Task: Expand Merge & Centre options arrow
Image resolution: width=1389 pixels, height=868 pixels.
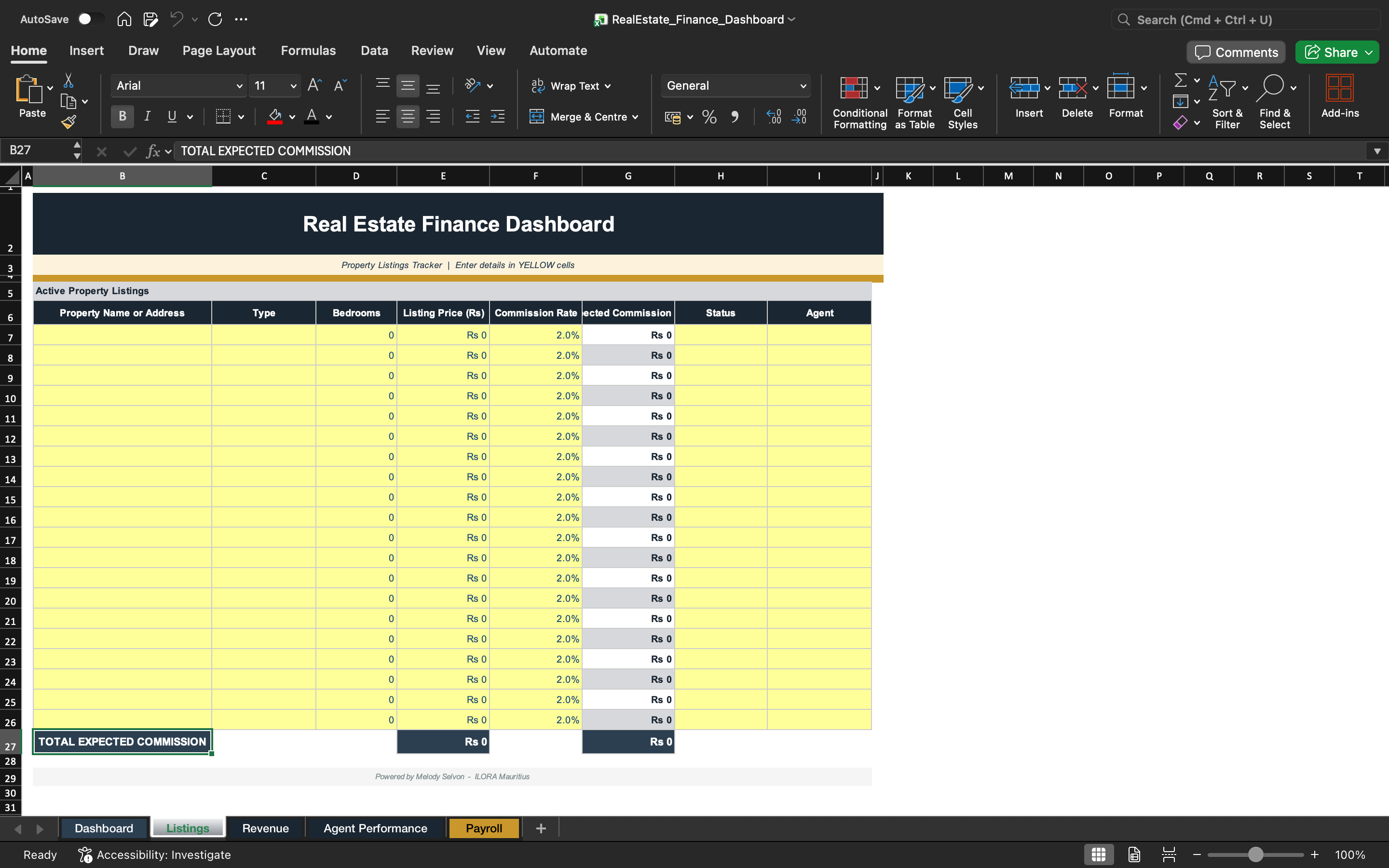Action: pyautogui.click(x=635, y=117)
